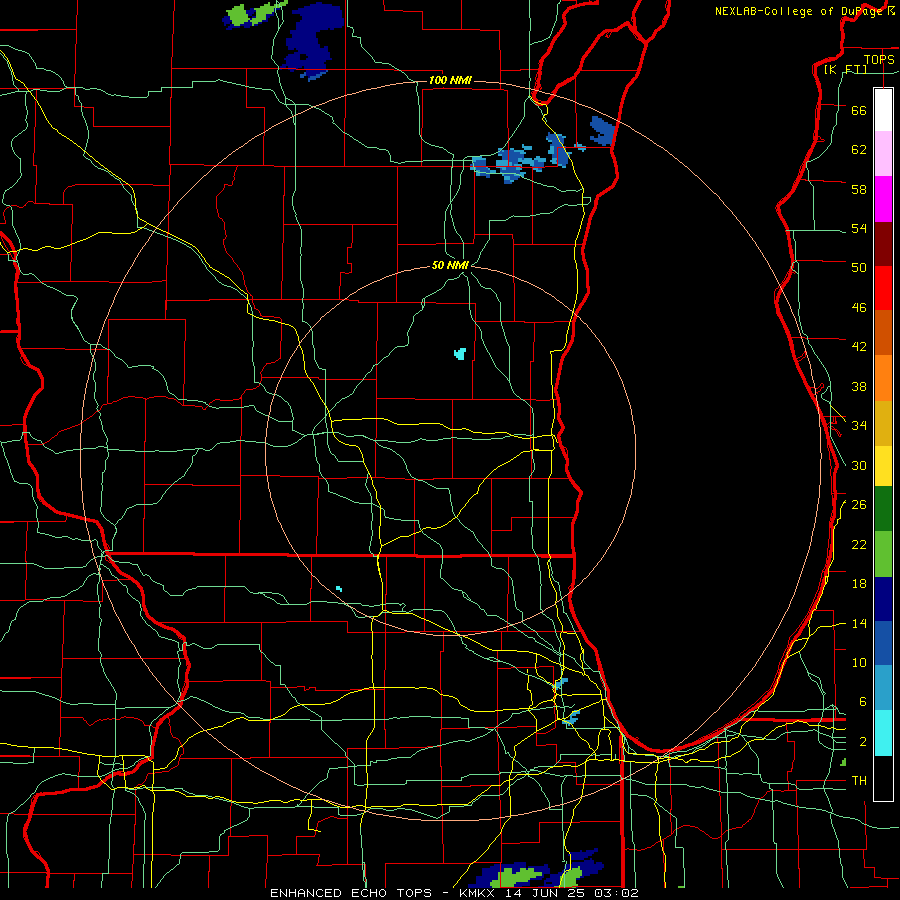Click the 2 value on the legend
Screen dimensions: 900x900
(863, 742)
